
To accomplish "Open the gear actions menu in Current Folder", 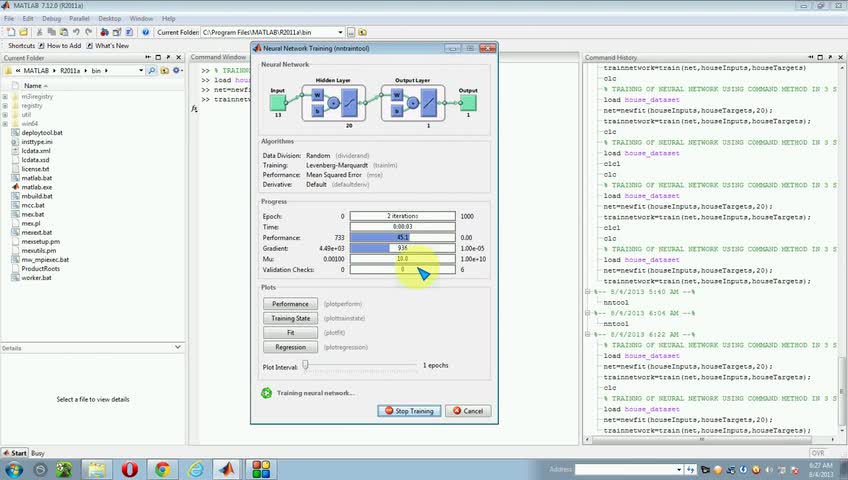I will tap(177, 71).
